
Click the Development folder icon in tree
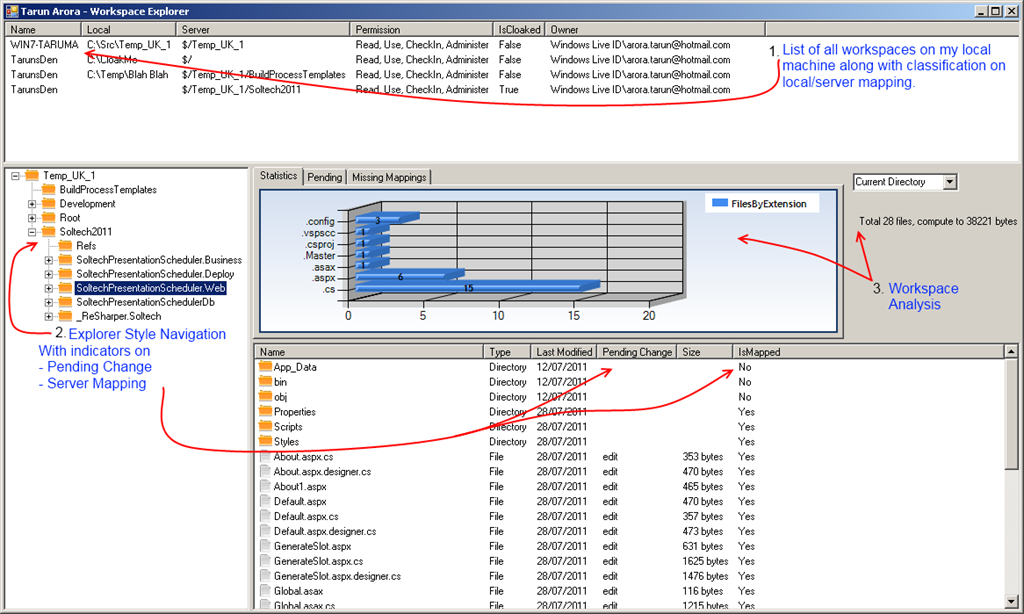pyautogui.click(x=48, y=203)
